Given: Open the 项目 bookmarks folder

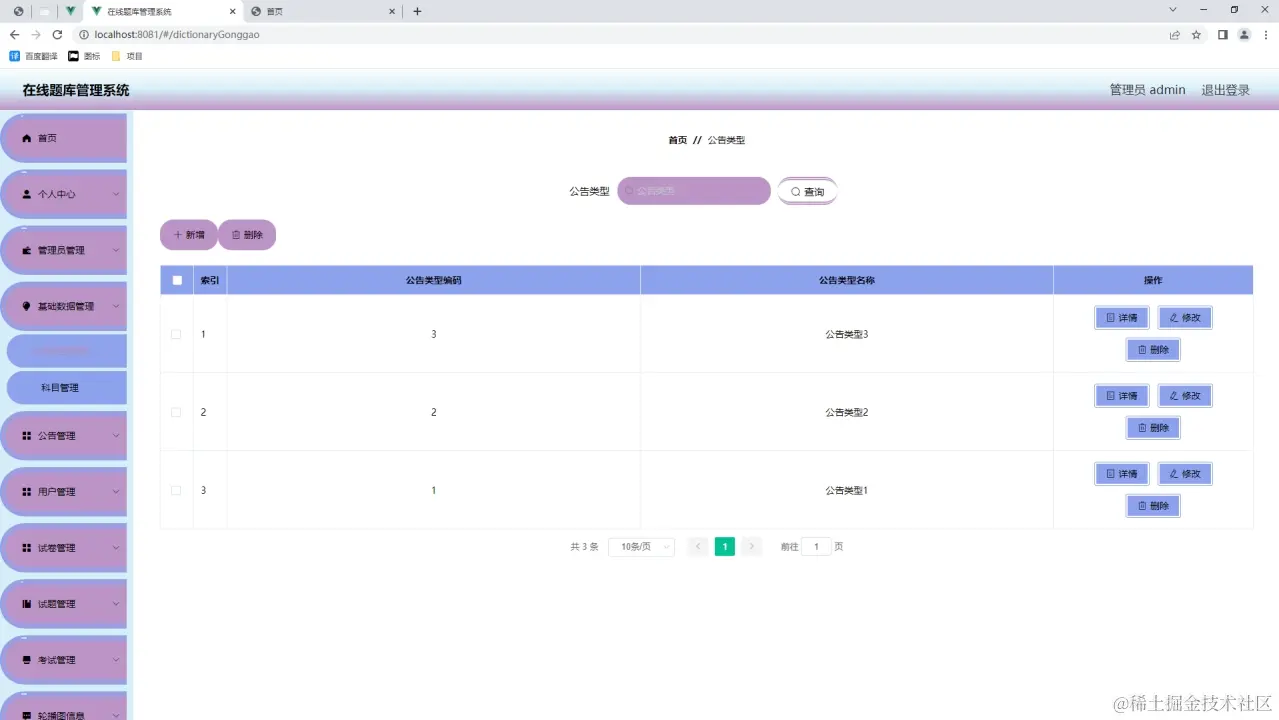Looking at the screenshot, I should point(127,56).
